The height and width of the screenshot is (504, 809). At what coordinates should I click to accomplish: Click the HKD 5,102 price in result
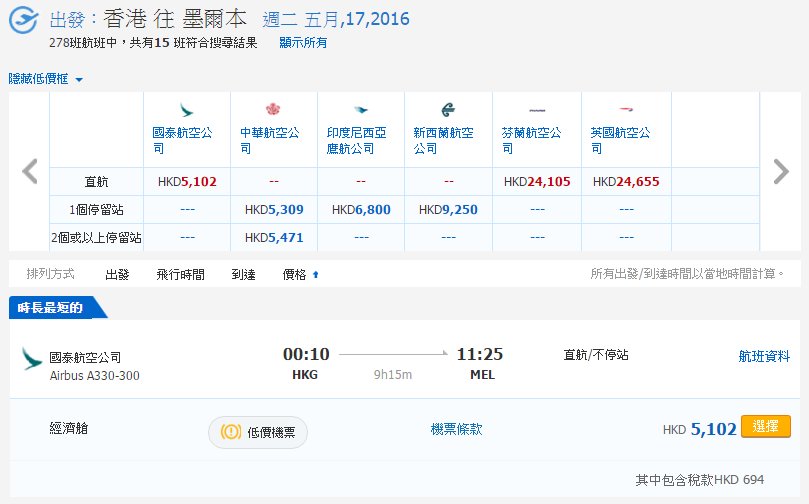700,429
